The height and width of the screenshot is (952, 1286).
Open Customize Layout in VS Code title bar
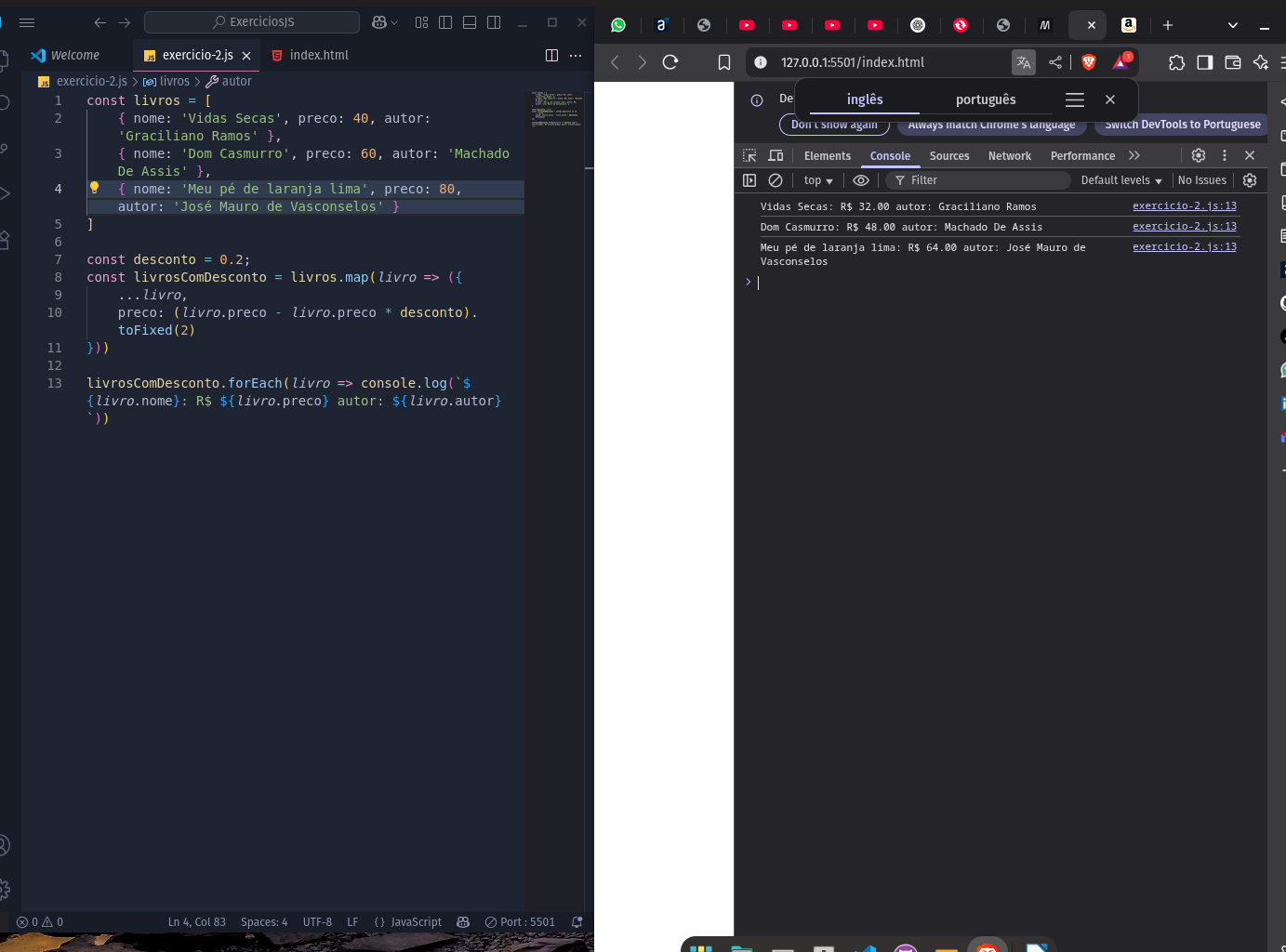point(421,22)
